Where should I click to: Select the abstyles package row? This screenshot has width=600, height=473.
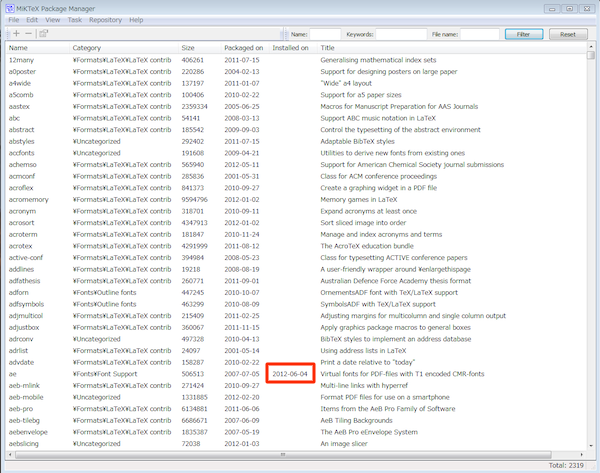tap(296, 141)
